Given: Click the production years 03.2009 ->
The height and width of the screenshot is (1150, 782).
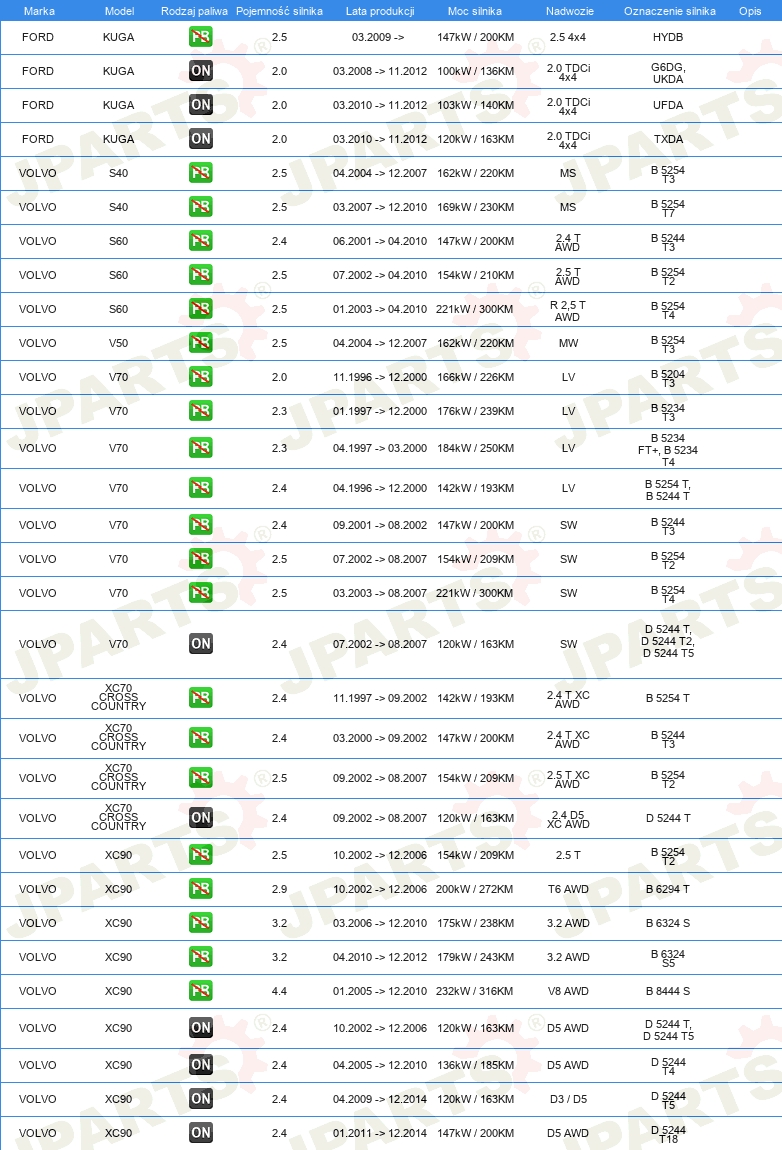Looking at the screenshot, I should [378, 37].
